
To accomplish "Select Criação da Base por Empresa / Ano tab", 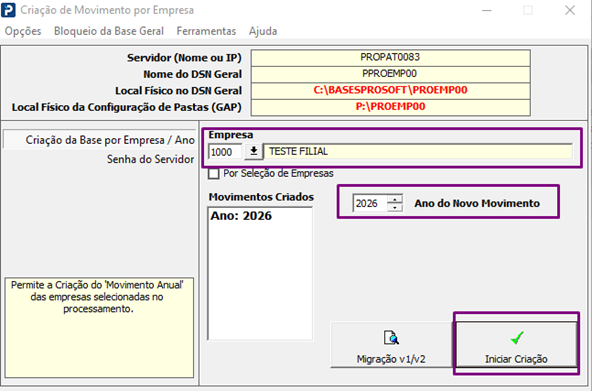I will [x=99, y=140].
